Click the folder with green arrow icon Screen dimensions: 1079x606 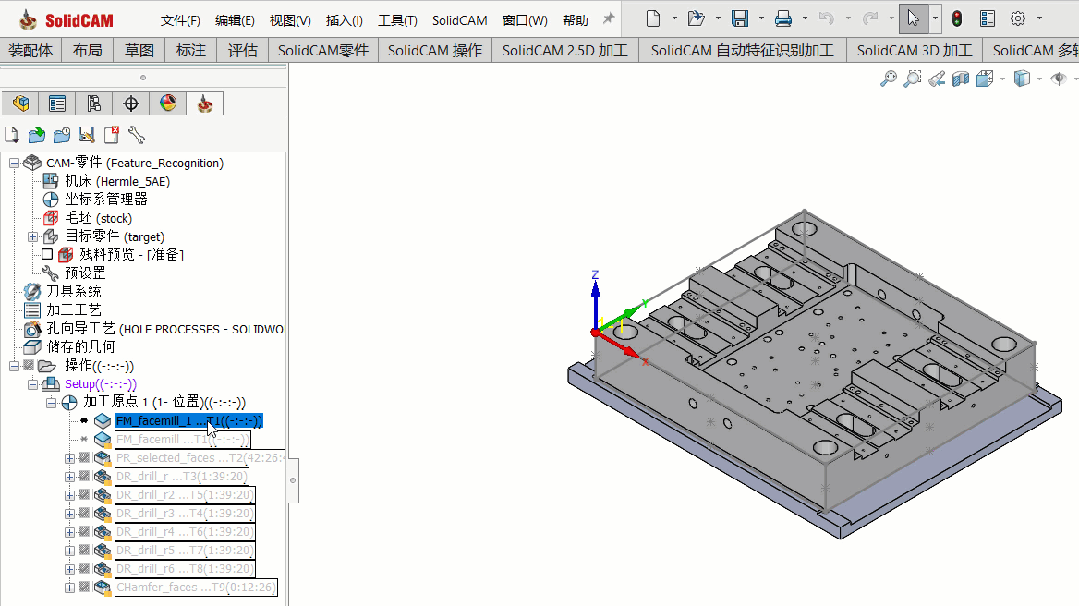tap(36, 135)
